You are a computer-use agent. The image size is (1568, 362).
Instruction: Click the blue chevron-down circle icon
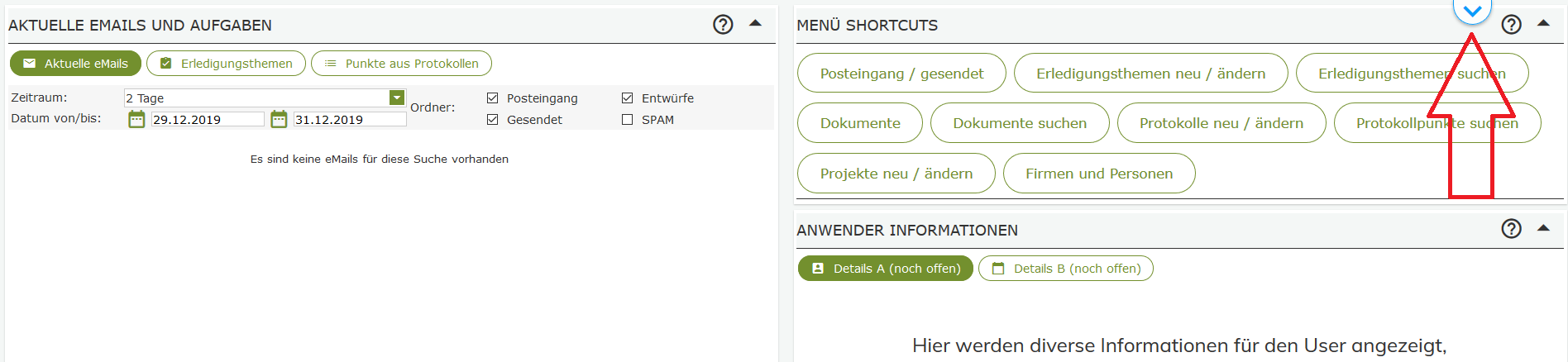[x=1472, y=11]
